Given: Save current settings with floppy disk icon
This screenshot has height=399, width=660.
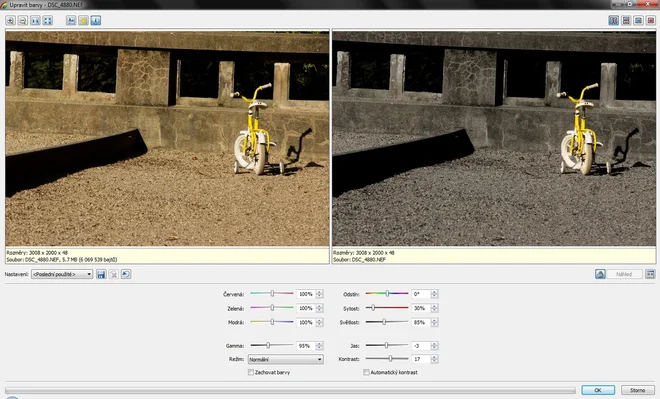Looking at the screenshot, I should (x=101, y=274).
